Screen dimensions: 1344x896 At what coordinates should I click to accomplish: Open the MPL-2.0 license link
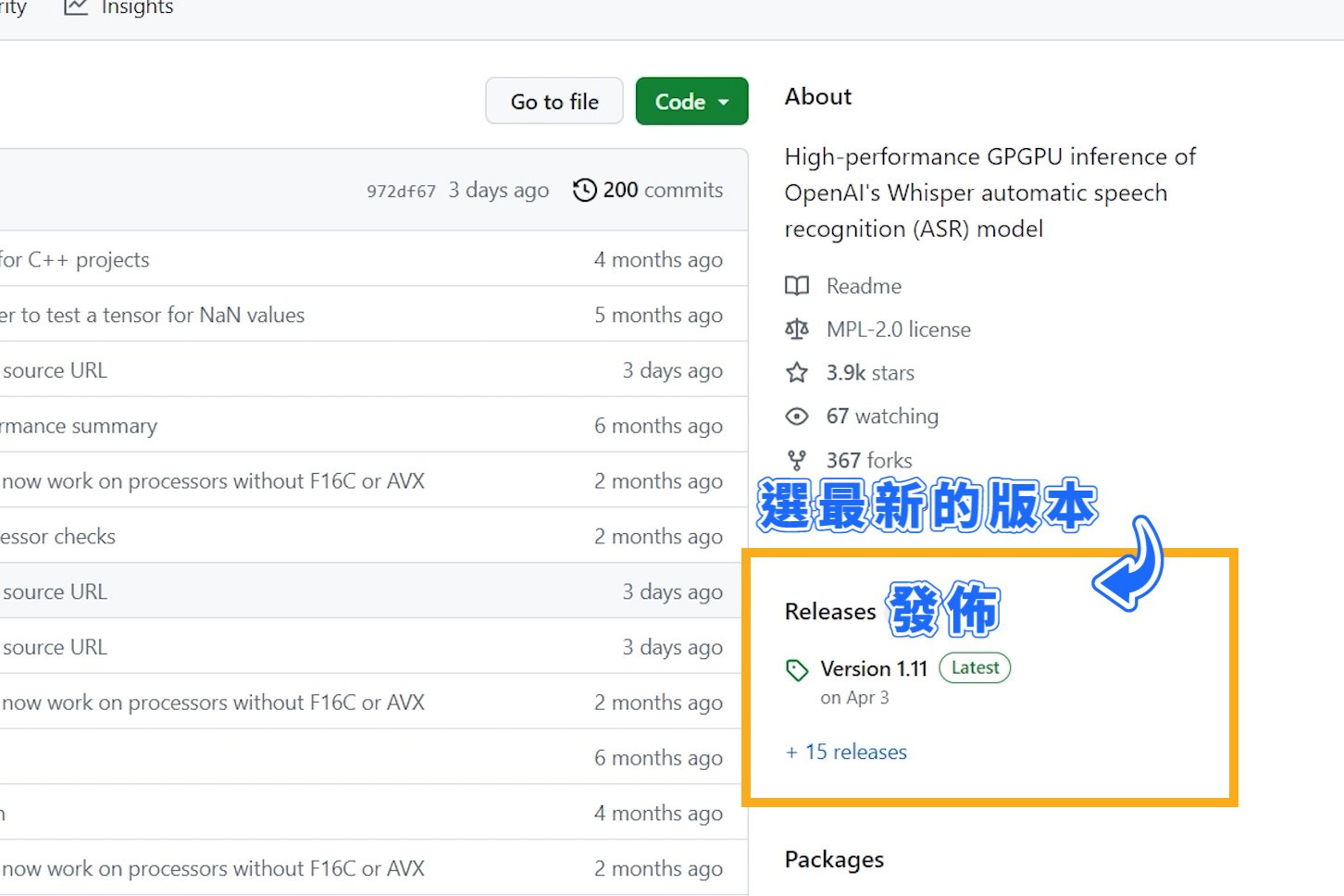[x=898, y=330]
